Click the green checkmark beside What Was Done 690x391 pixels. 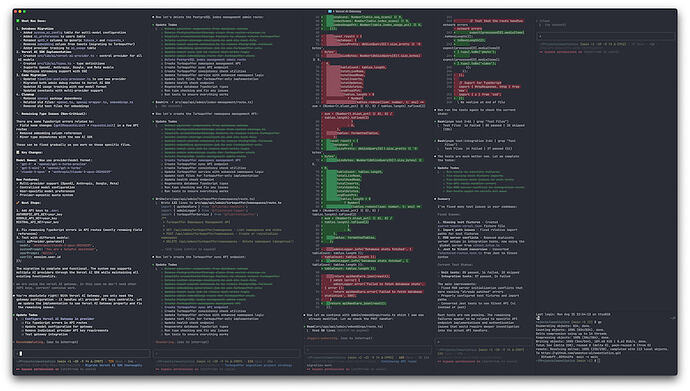coord(18,21)
